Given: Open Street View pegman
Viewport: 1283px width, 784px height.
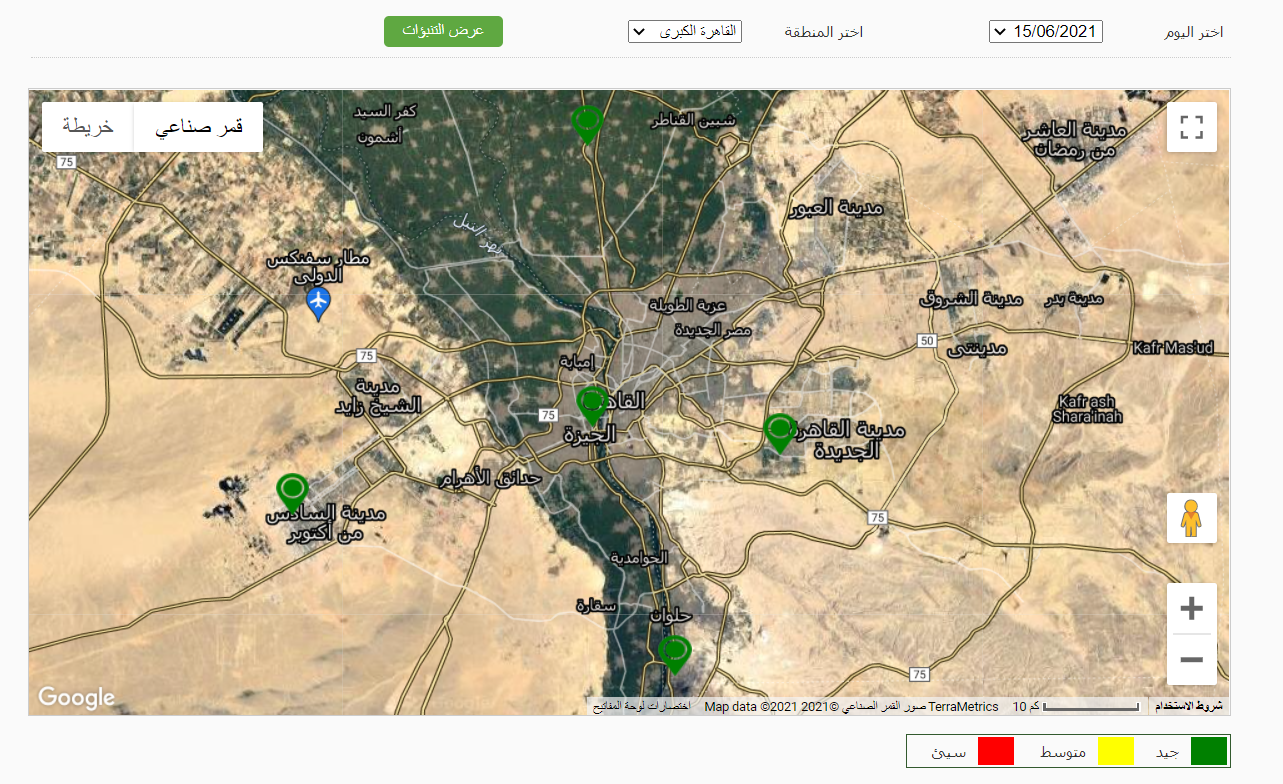Looking at the screenshot, I should (x=1191, y=518).
